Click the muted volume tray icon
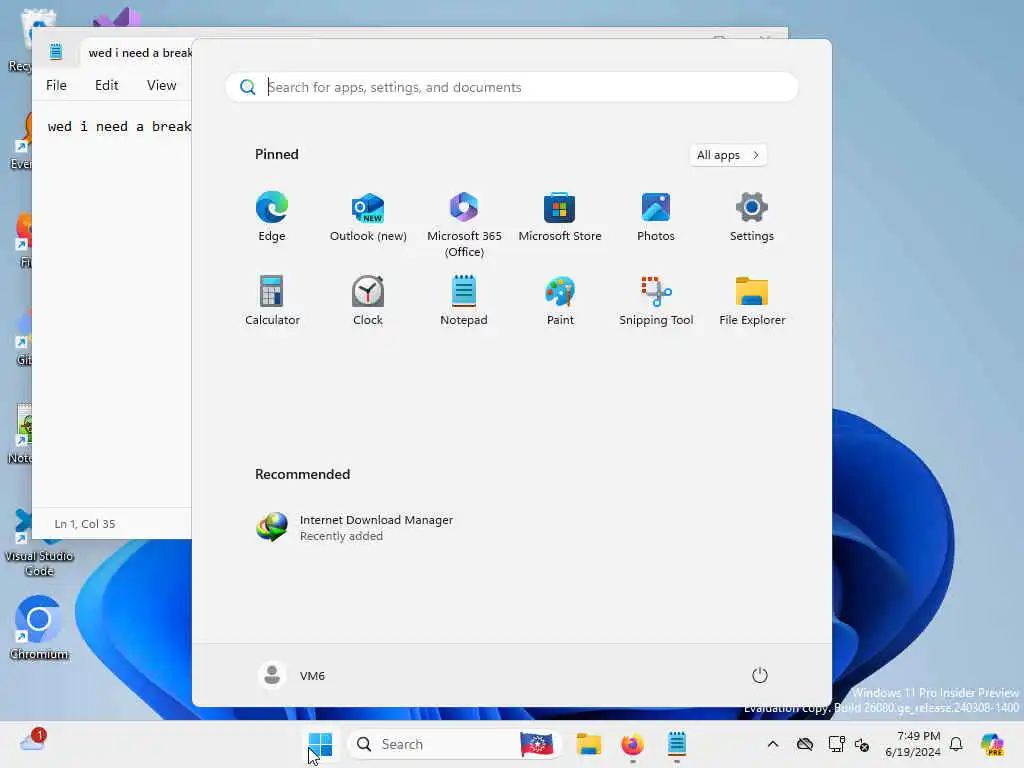1024x768 pixels. point(861,744)
